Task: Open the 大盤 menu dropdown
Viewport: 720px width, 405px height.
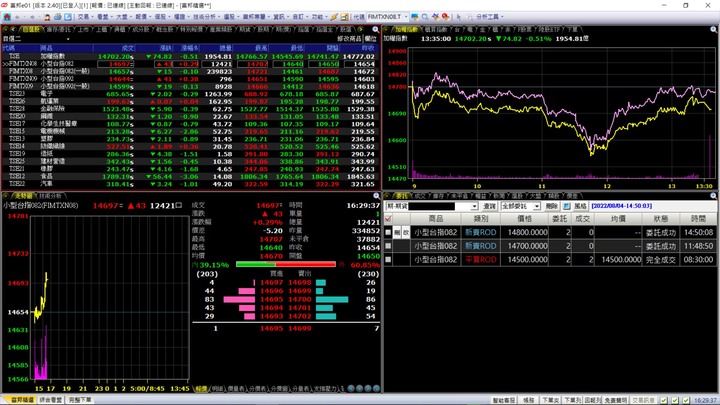Action: (124, 17)
